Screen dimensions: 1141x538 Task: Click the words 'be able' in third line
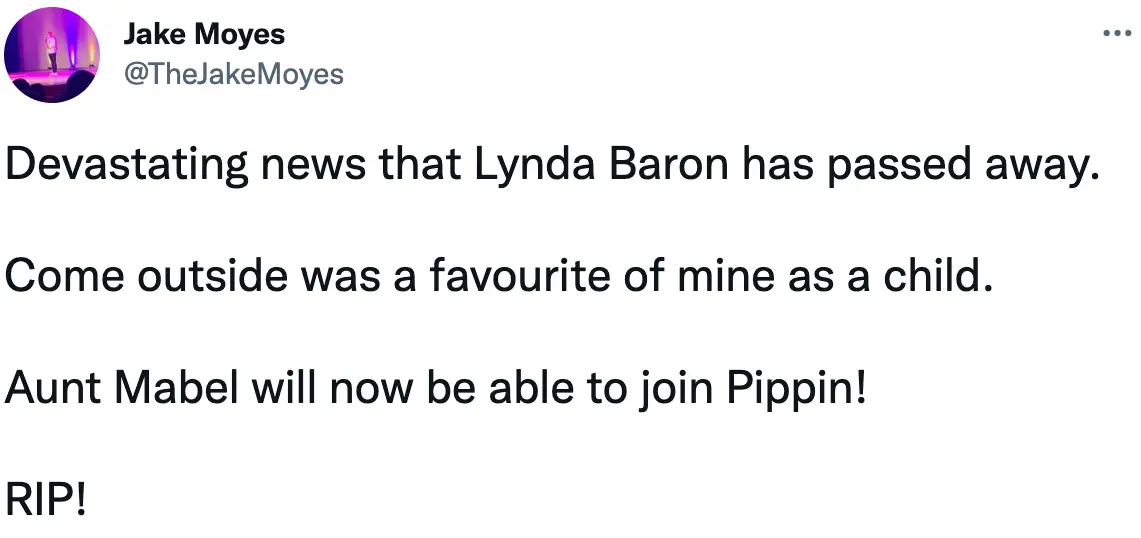[x=504, y=387]
